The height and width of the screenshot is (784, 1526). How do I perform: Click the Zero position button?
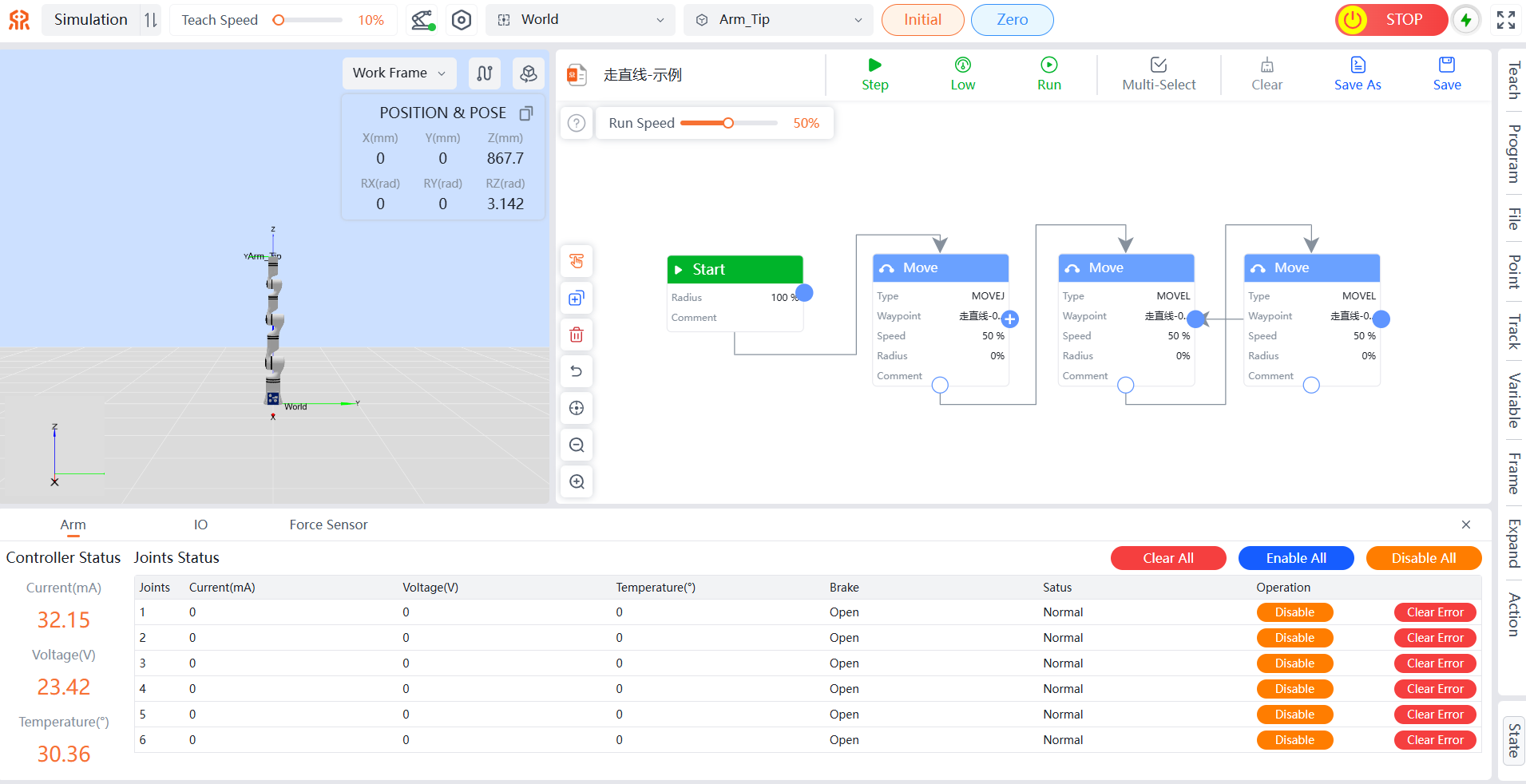click(1012, 20)
